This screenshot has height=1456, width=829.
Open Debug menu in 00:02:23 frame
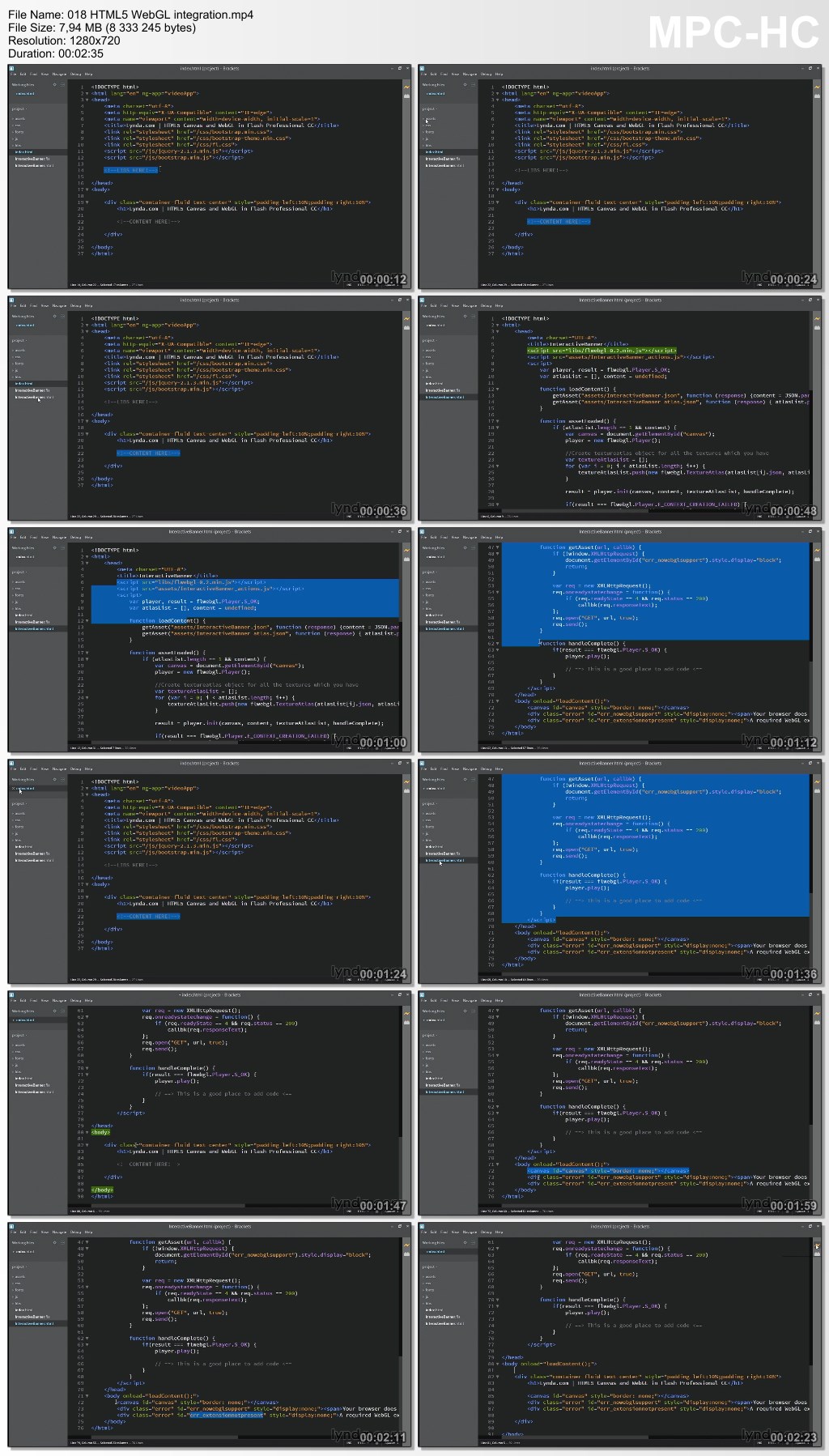point(486,1232)
